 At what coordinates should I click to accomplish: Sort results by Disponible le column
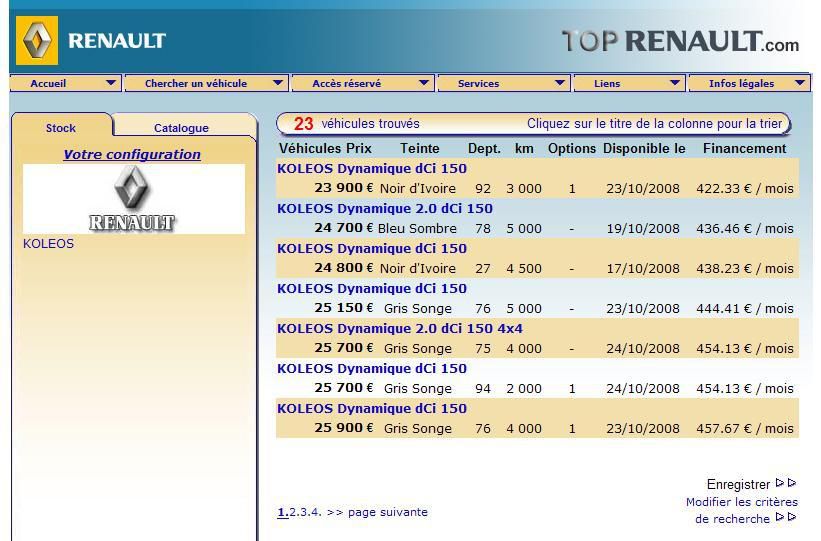click(644, 148)
